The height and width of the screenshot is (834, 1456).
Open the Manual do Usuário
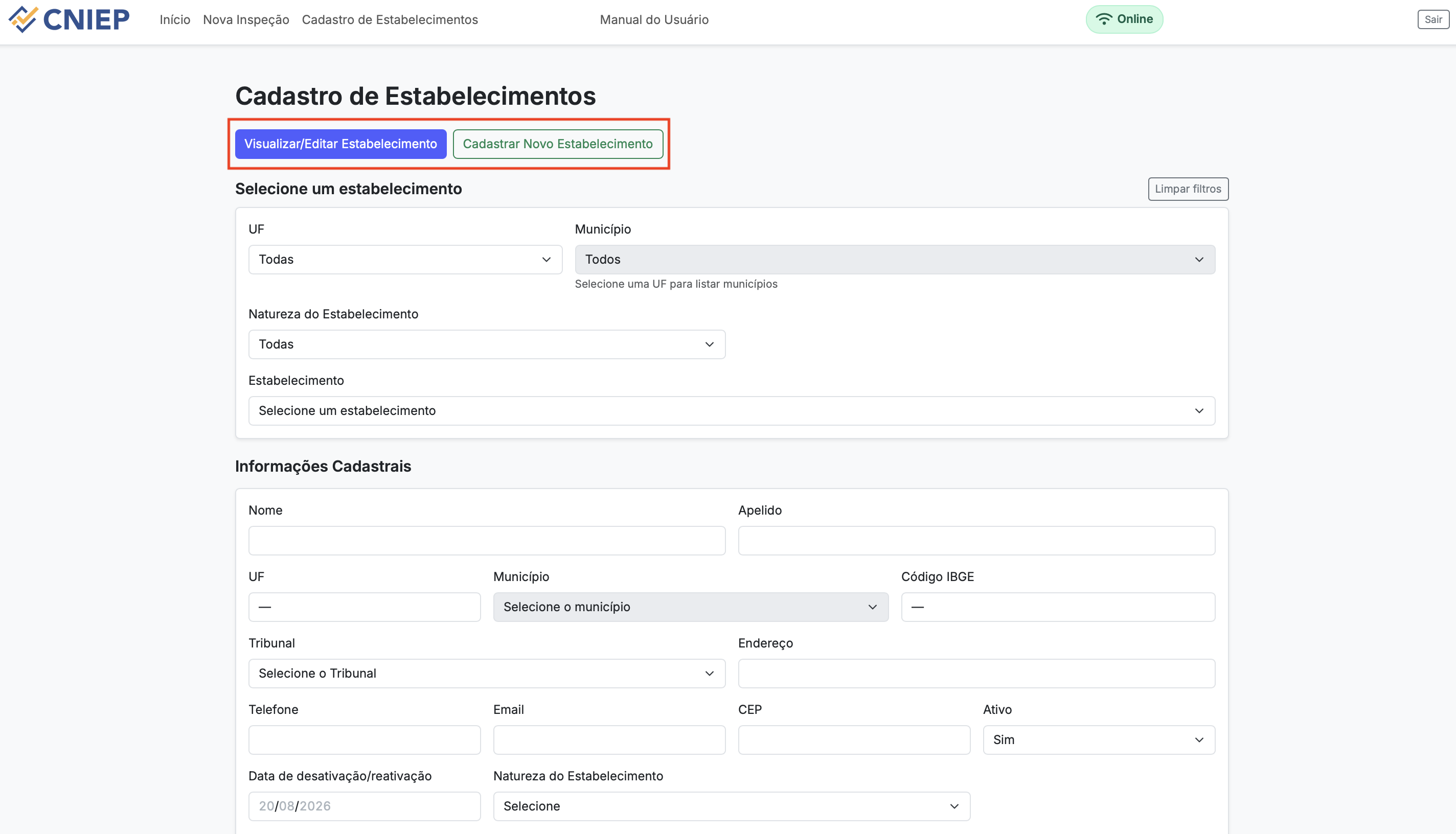point(654,19)
